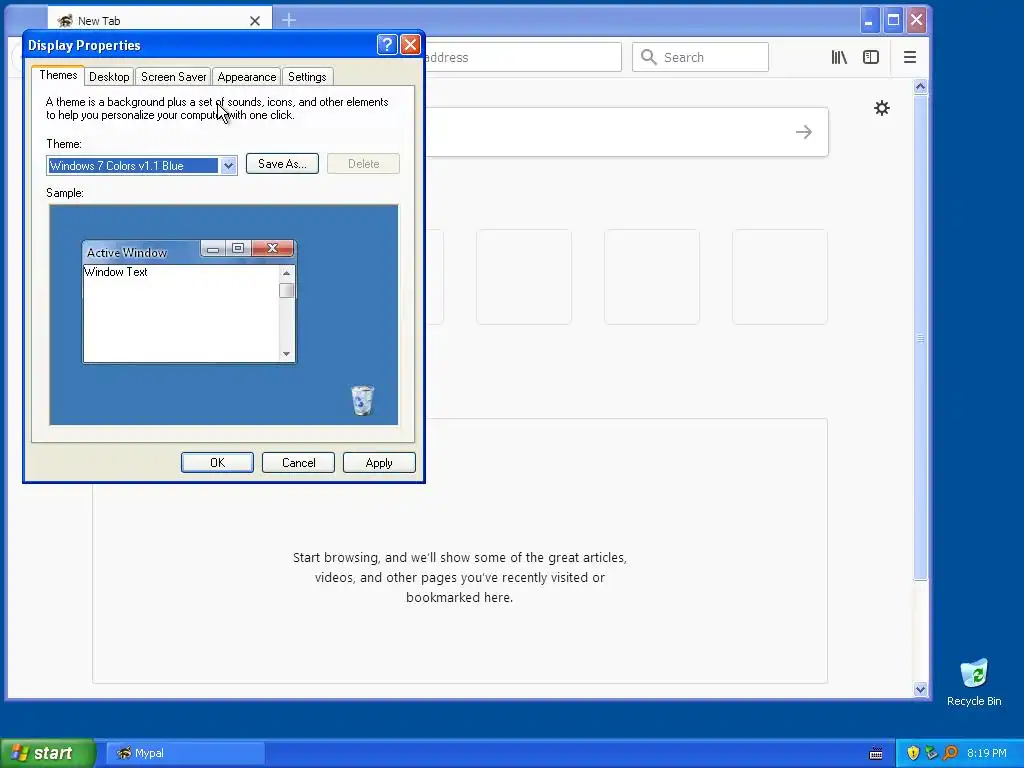The image size is (1024, 768).
Task: Click sample Active Window minimize button
Action: [x=213, y=248]
